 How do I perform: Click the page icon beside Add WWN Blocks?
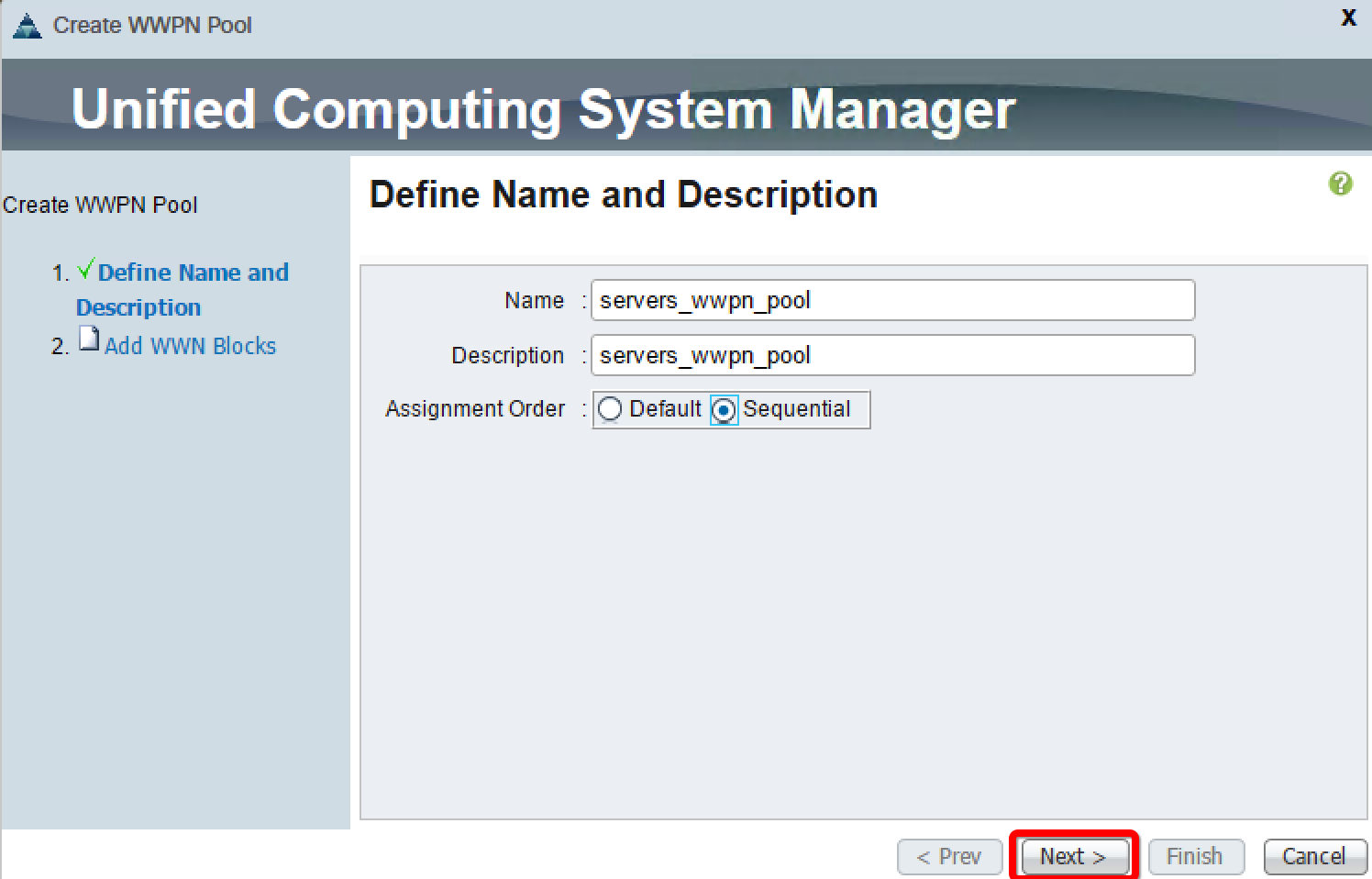coord(89,339)
